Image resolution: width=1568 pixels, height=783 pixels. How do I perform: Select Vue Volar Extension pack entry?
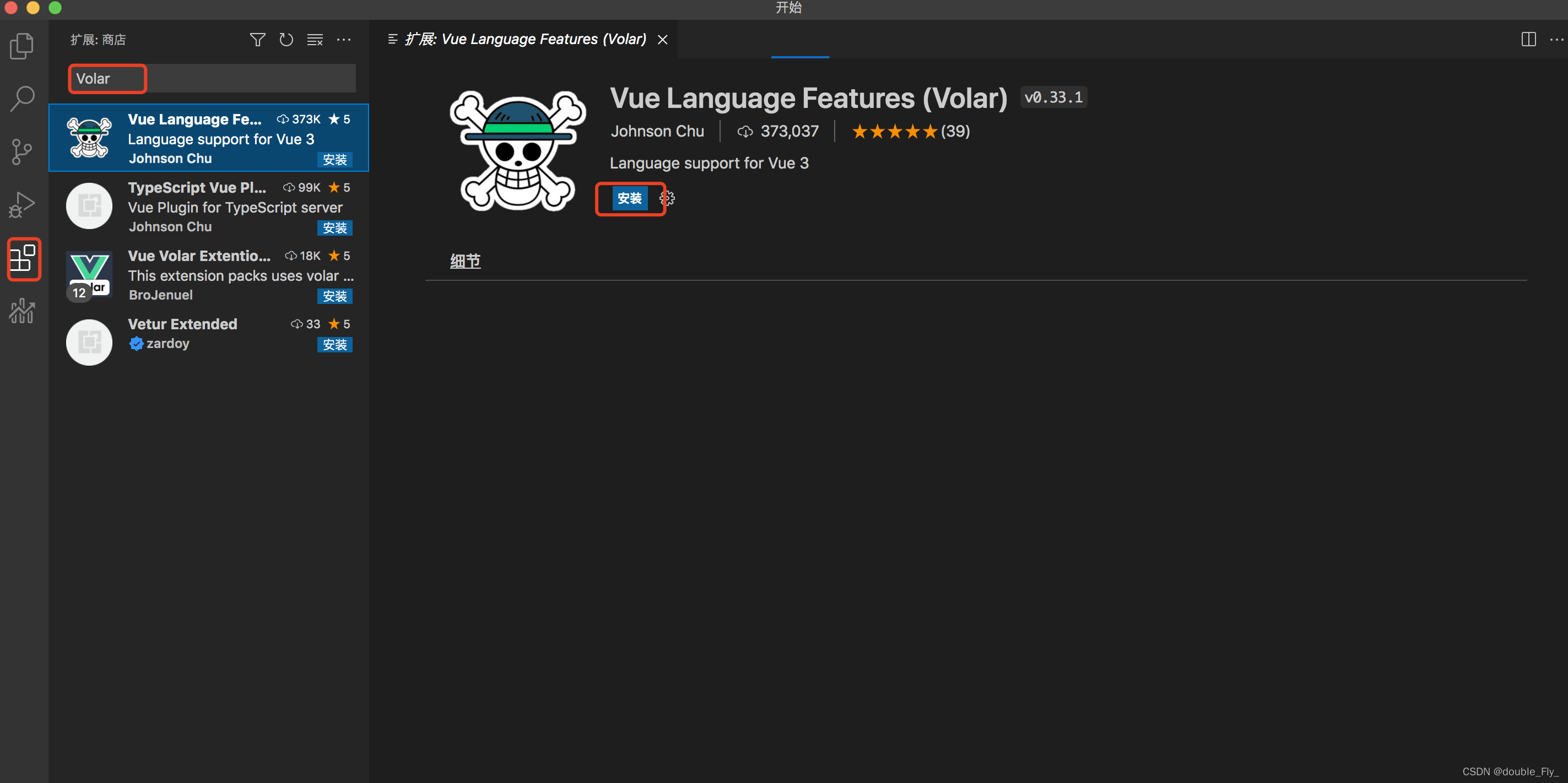pos(209,274)
